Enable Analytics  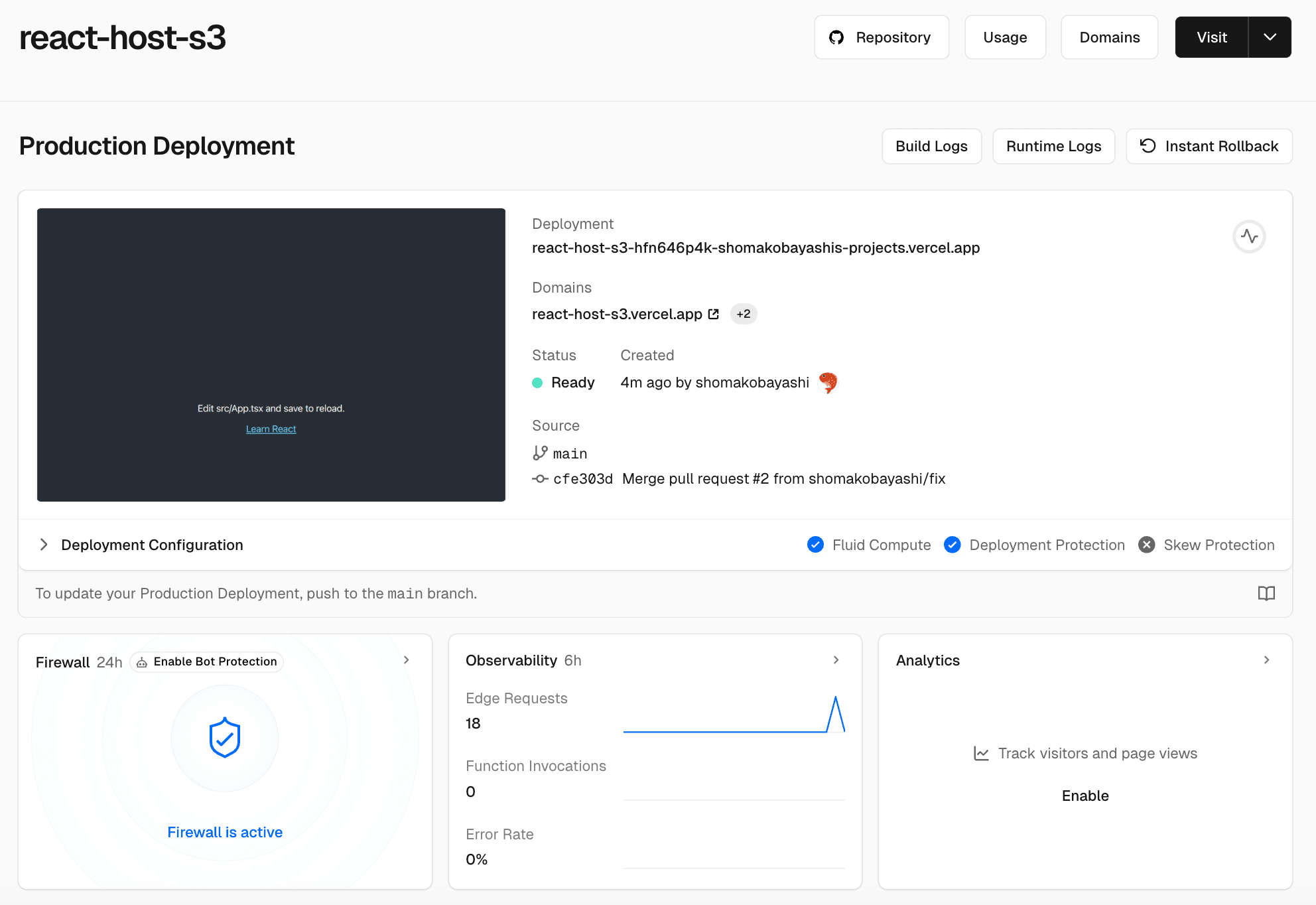pyautogui.click(x=1085, y=796)
